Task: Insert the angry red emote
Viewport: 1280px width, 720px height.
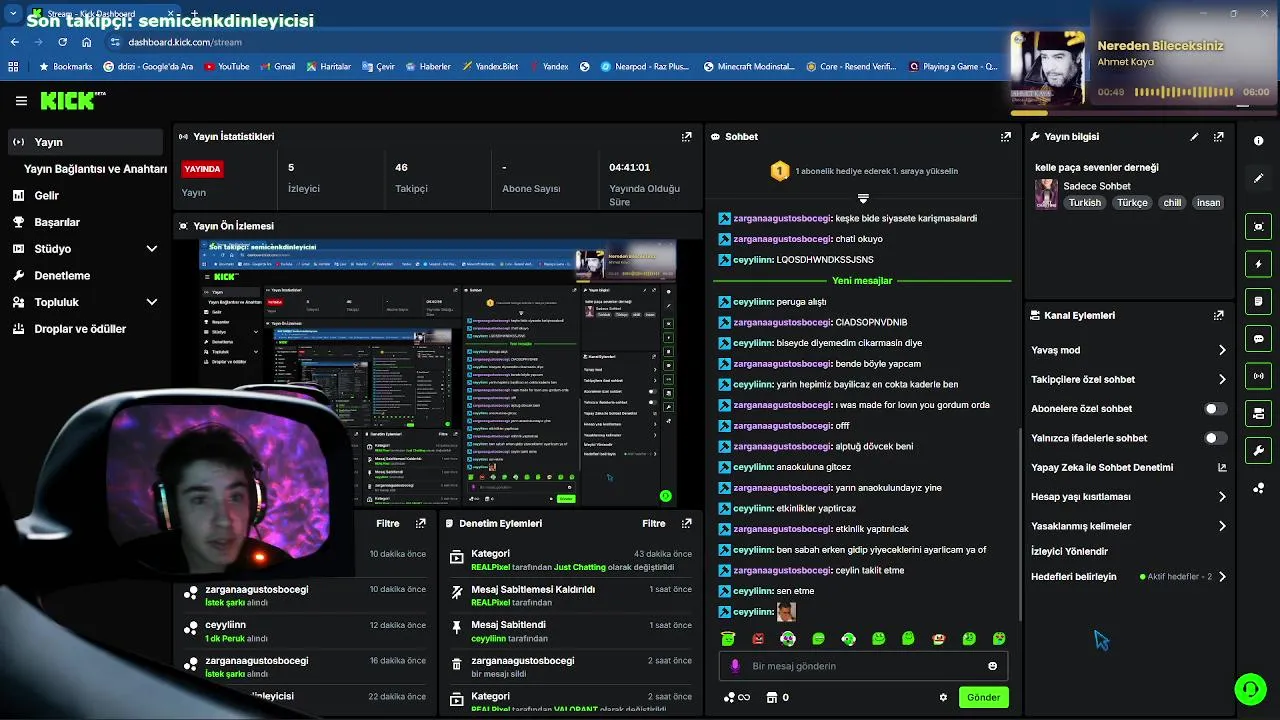Action: tap(758, 638)
